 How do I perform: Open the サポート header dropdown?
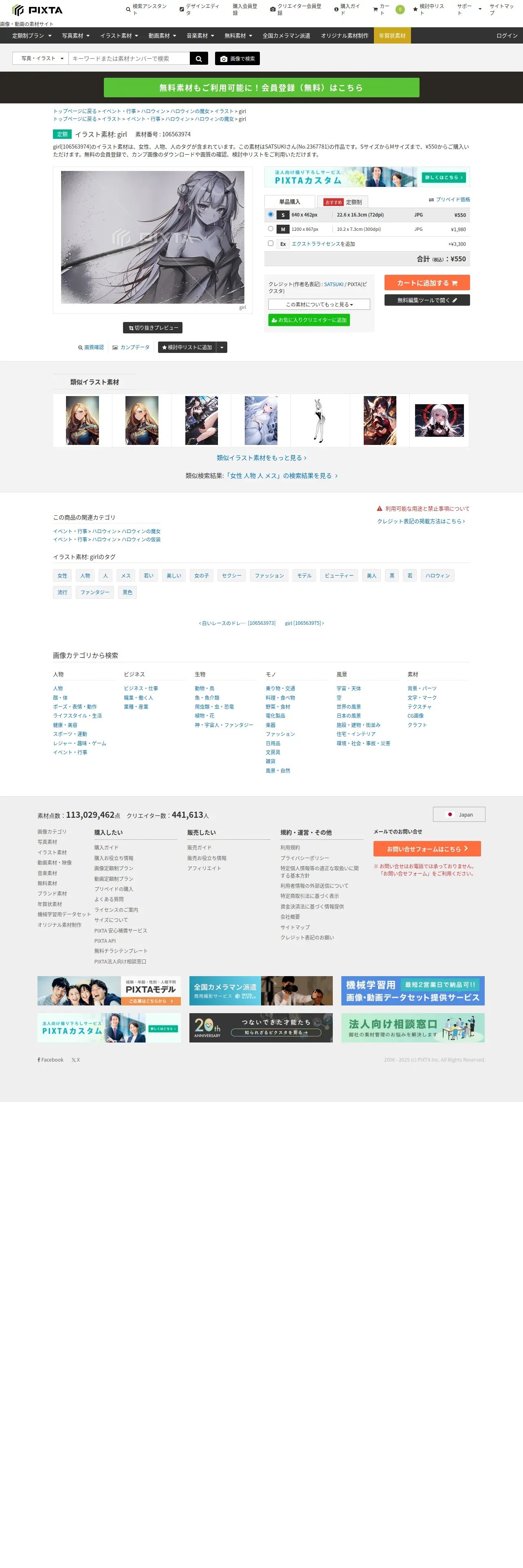click(469, 9)
